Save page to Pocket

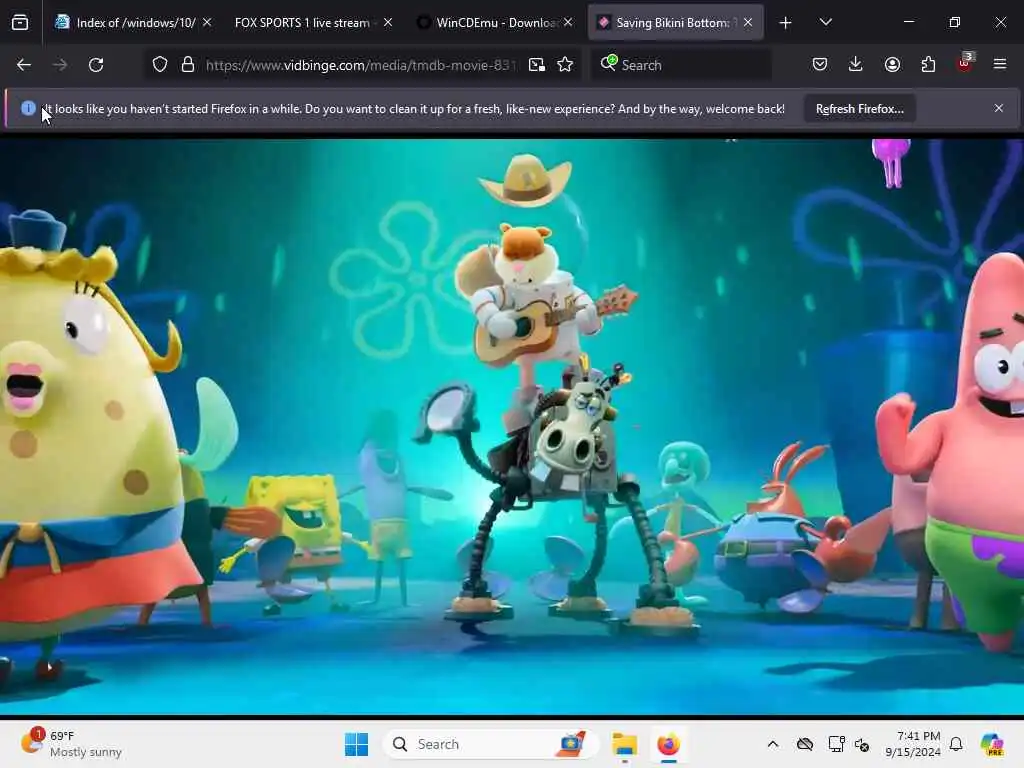pyautogui.click(x=820, y=65)
